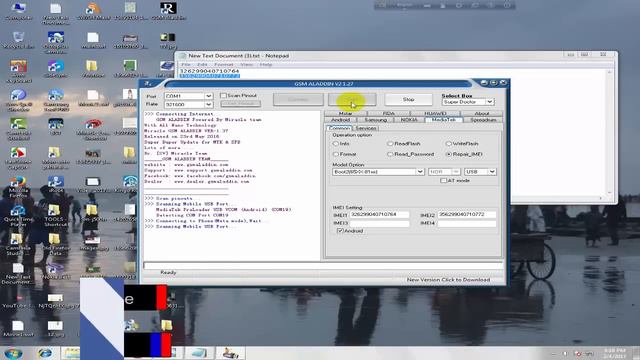This screenshot has height=360, width=640.
Task: Switch to Notepad taskbar item
Action: (199, 353)
